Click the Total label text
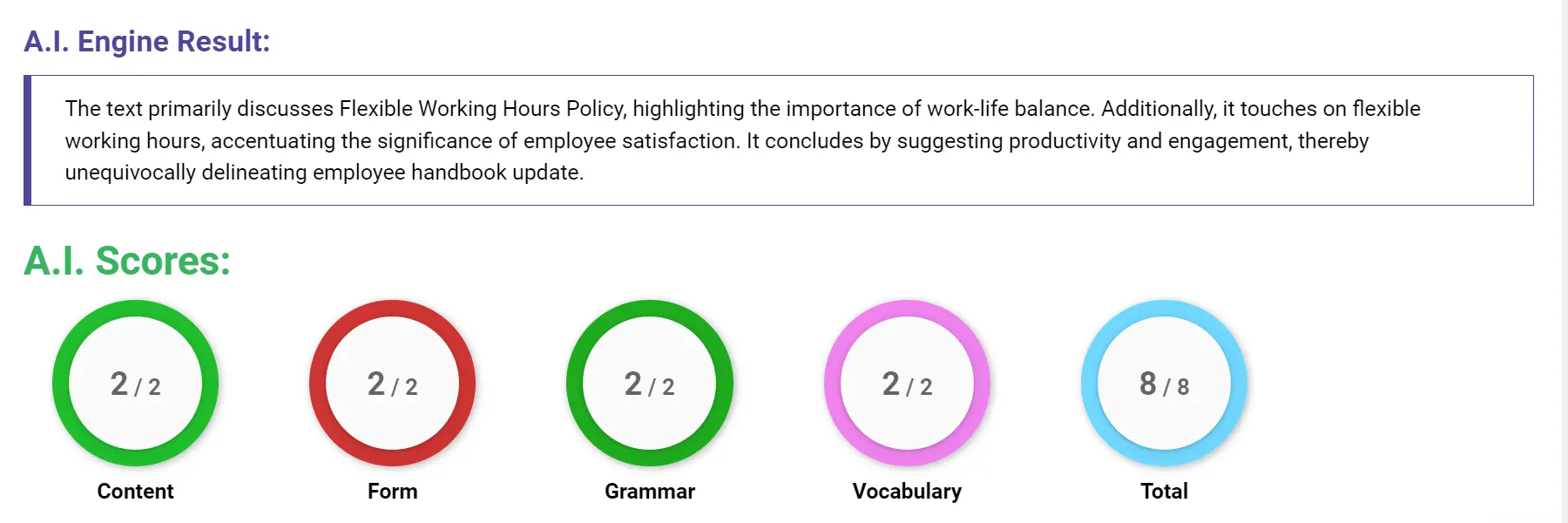 [x=1164, y=491]
